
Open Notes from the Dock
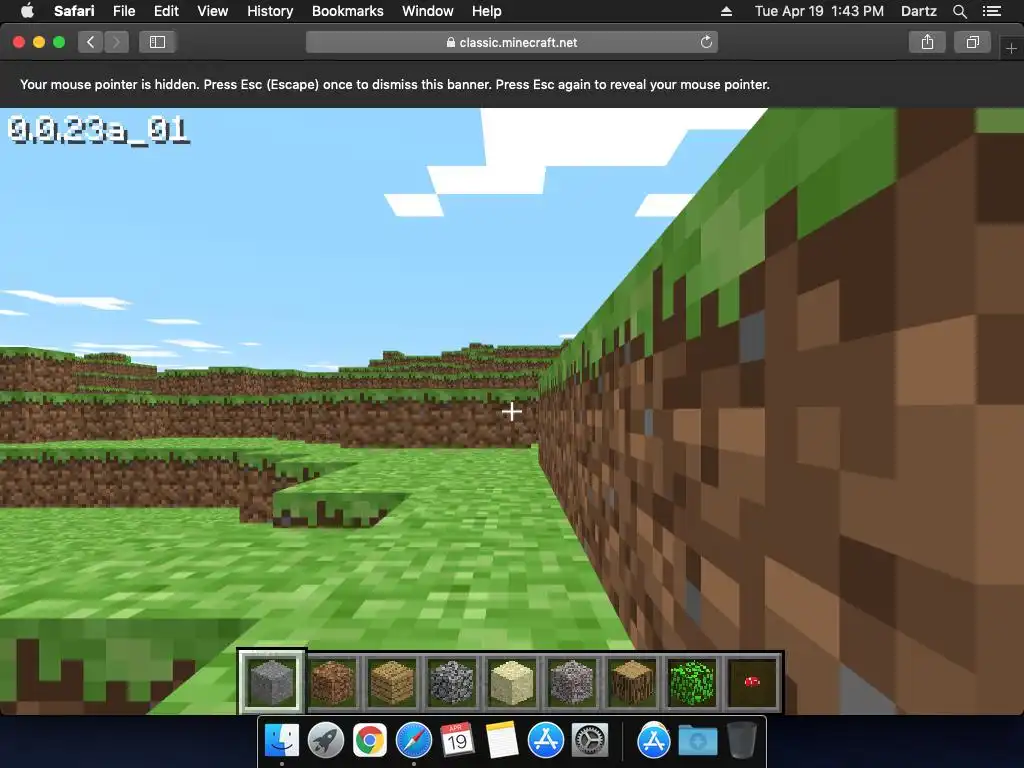click(x=502, y=741)
